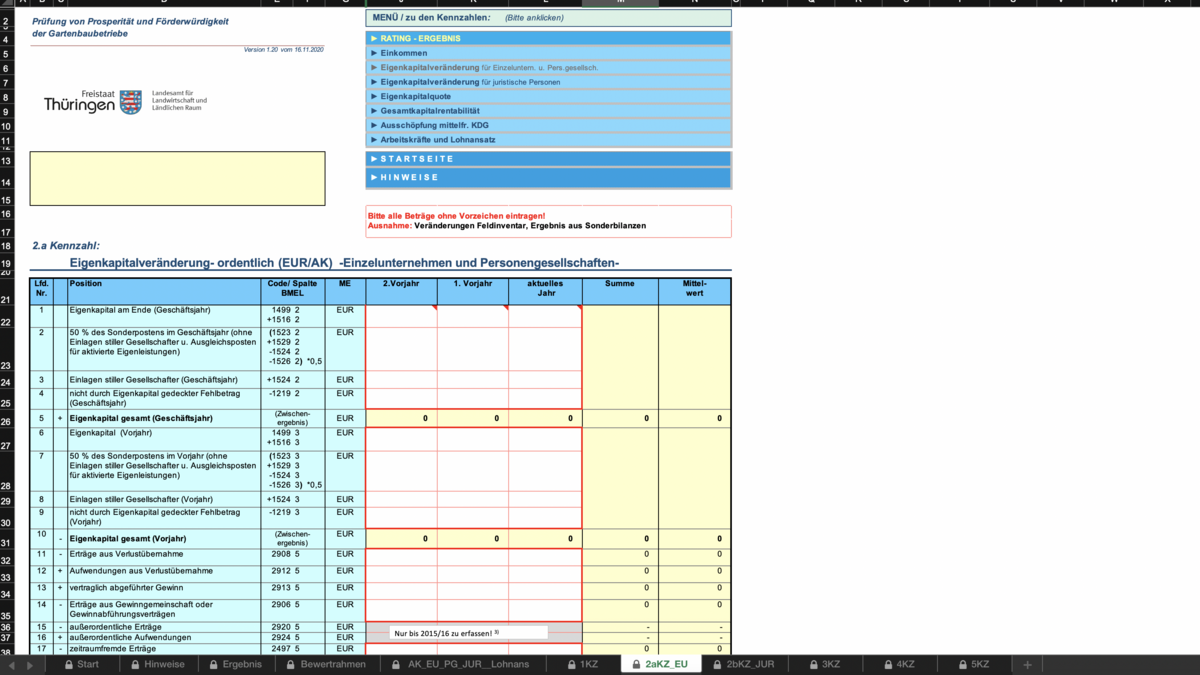Image resolution: width=1200 pixels, height=675 pixels.
Task: Select row header 13
Action: [6, 161]
